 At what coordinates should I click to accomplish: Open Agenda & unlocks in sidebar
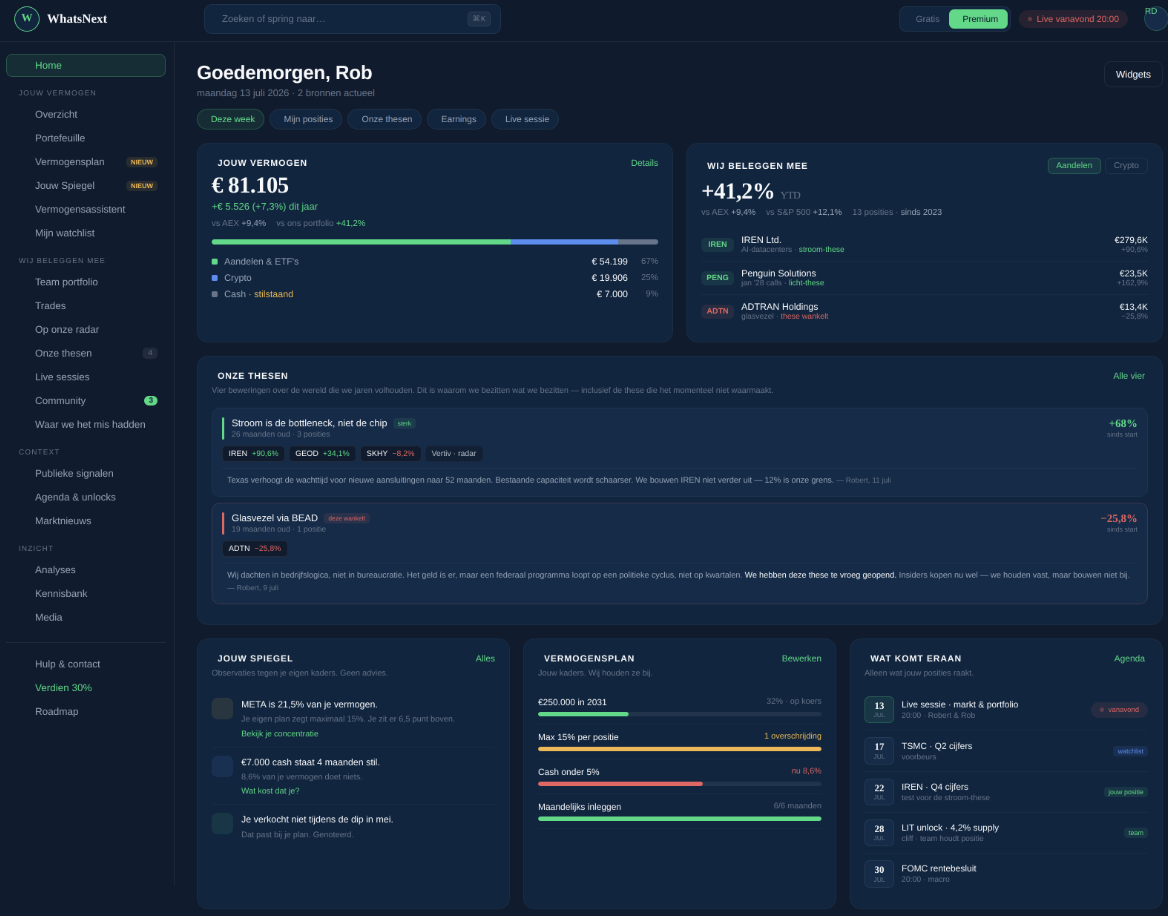pos(86,497)
